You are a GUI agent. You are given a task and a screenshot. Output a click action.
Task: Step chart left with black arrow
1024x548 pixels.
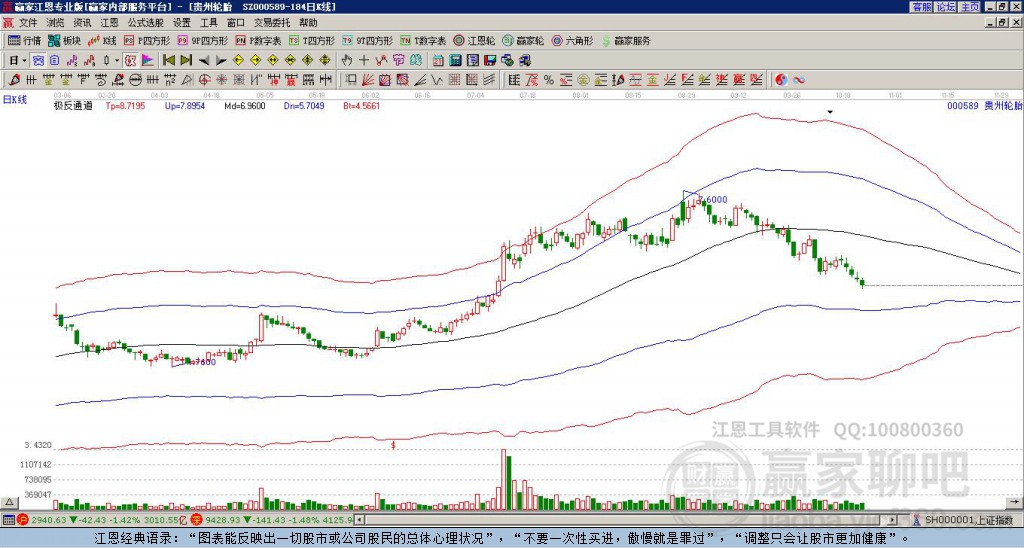pyautogui.click(x=204, y=61)
